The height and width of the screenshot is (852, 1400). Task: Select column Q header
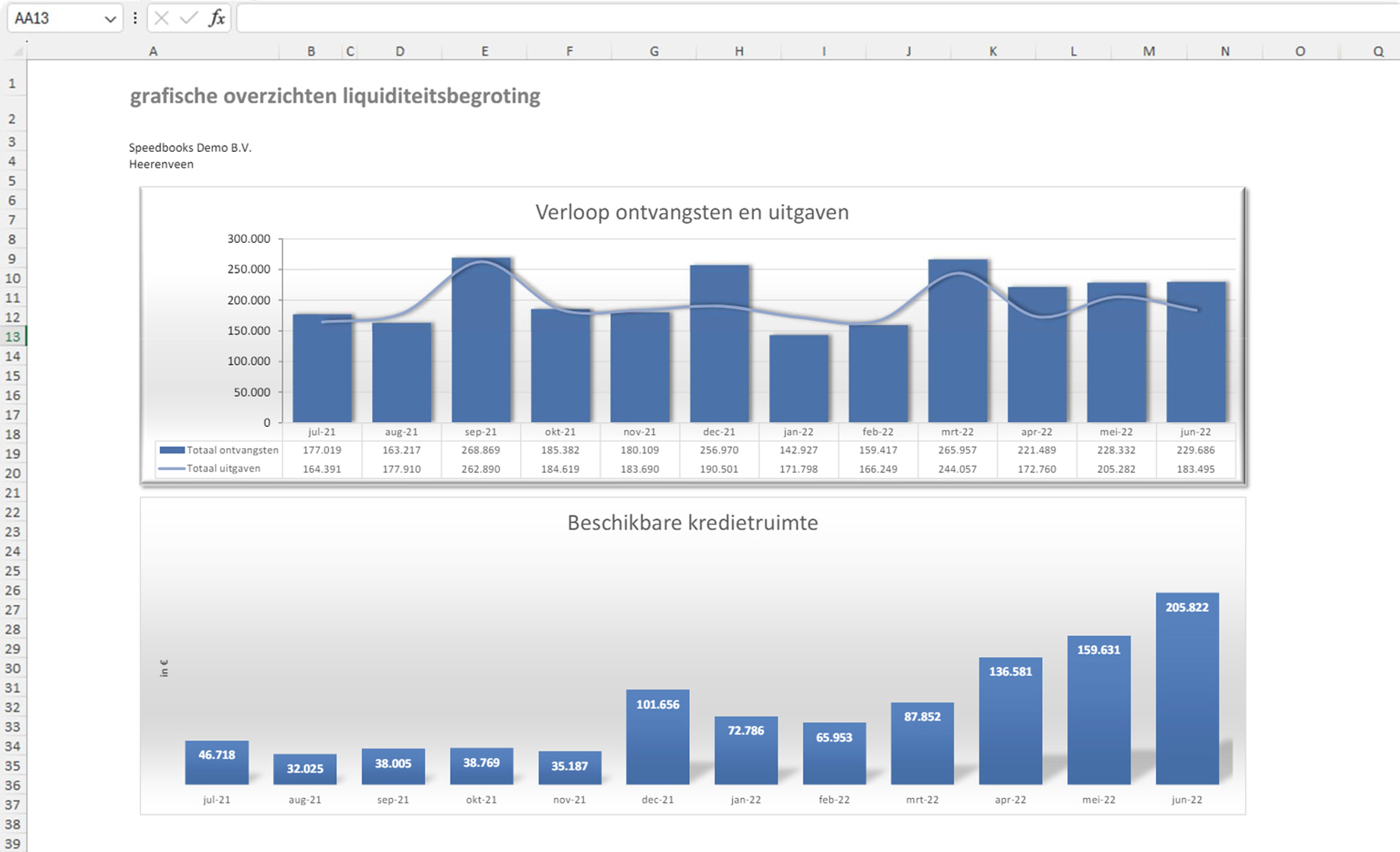tap(1377, 51)
